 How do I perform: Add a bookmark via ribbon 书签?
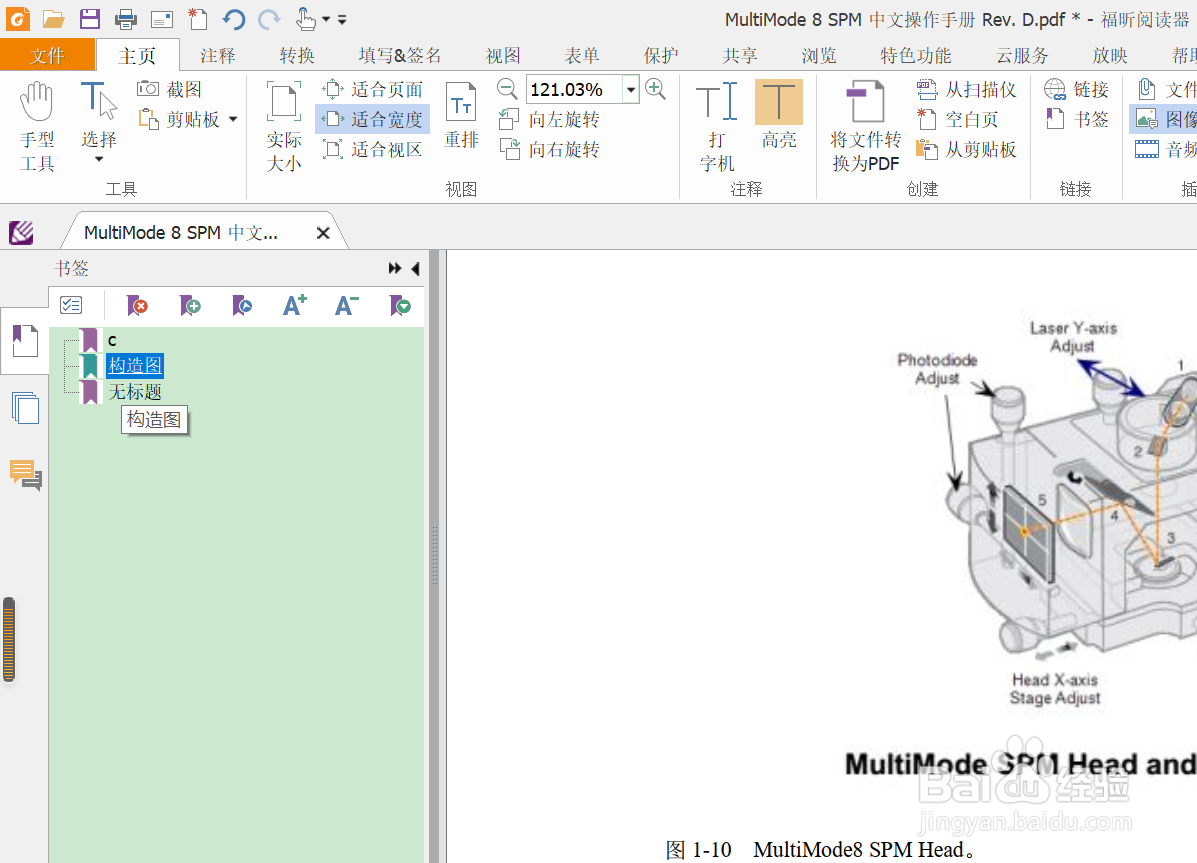(x=1076, y=119)
